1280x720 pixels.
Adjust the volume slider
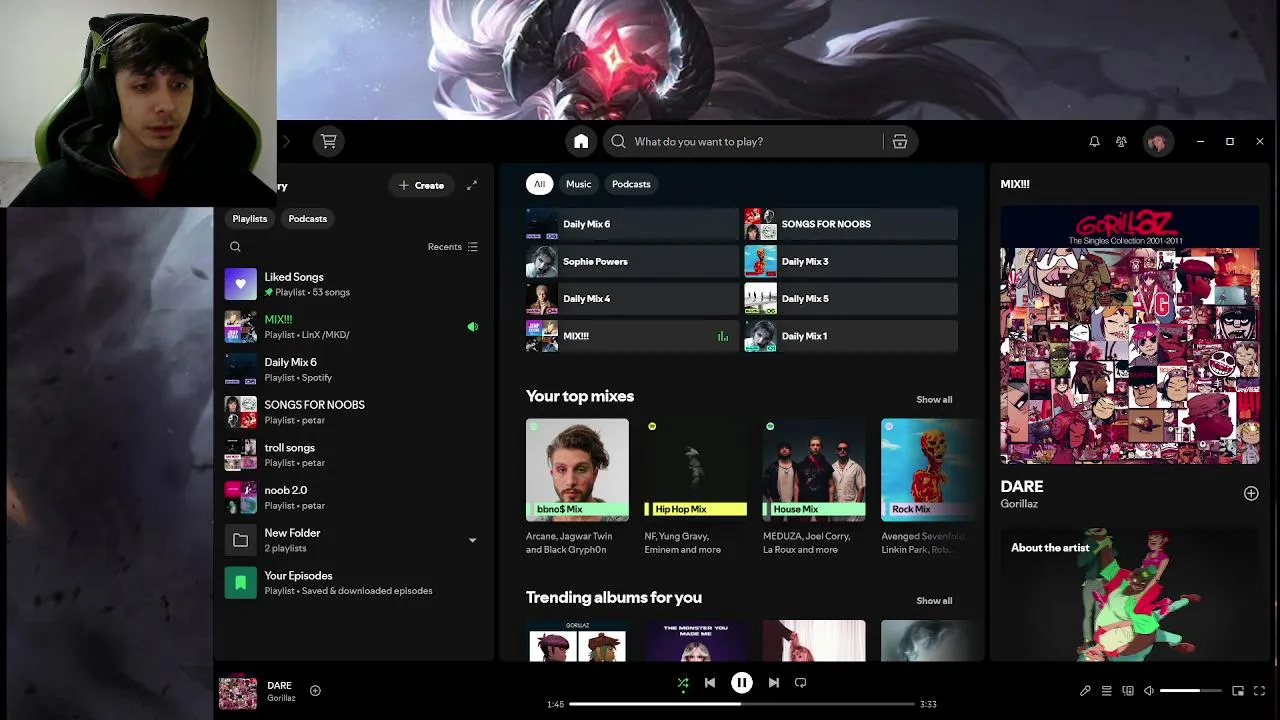point(1190,691)
